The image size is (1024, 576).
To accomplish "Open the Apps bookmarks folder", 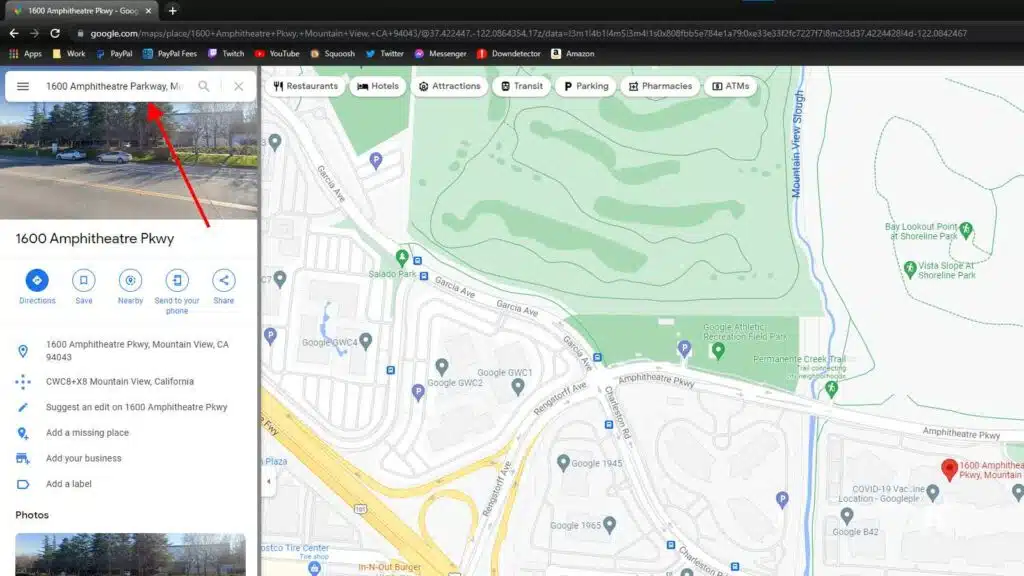I will (31, 53).
